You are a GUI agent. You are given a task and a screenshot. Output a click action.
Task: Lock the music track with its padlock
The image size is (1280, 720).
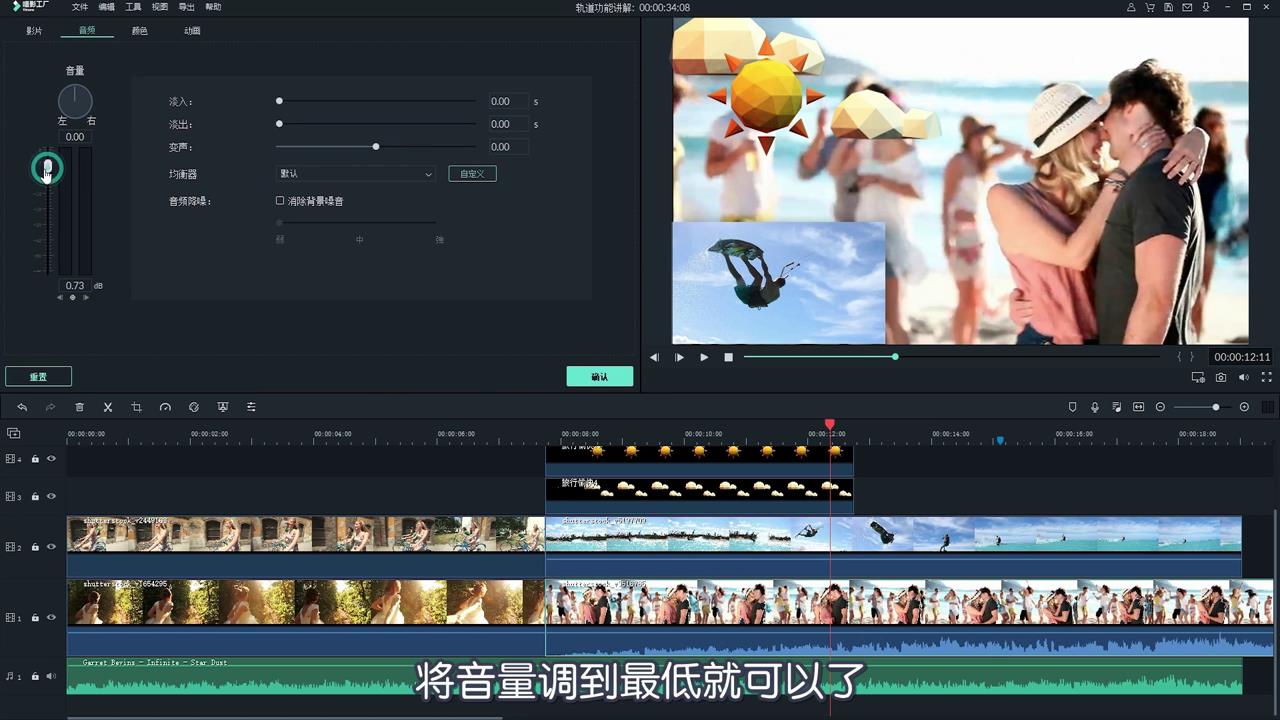[36, 675]
